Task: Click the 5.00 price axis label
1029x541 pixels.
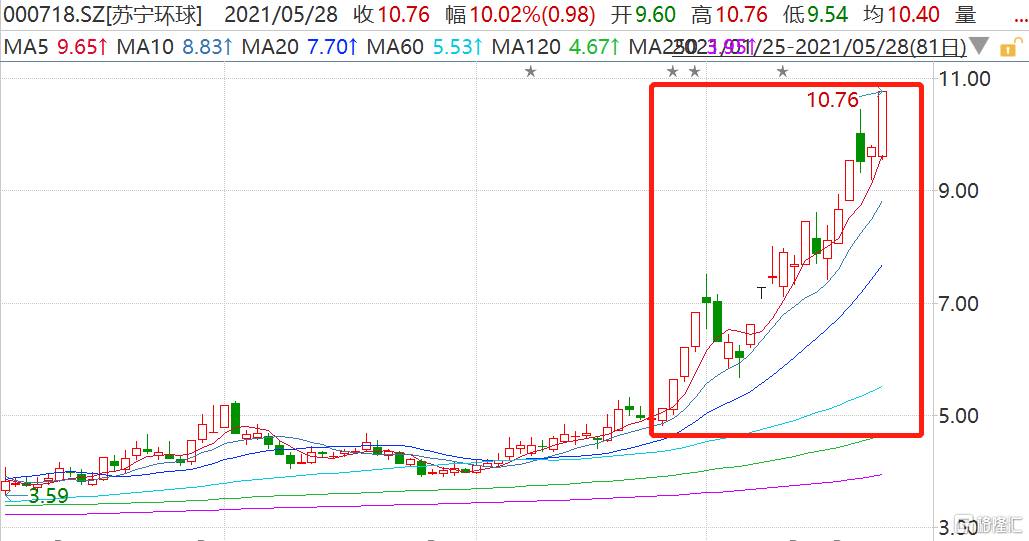Action: pos(959,416)
